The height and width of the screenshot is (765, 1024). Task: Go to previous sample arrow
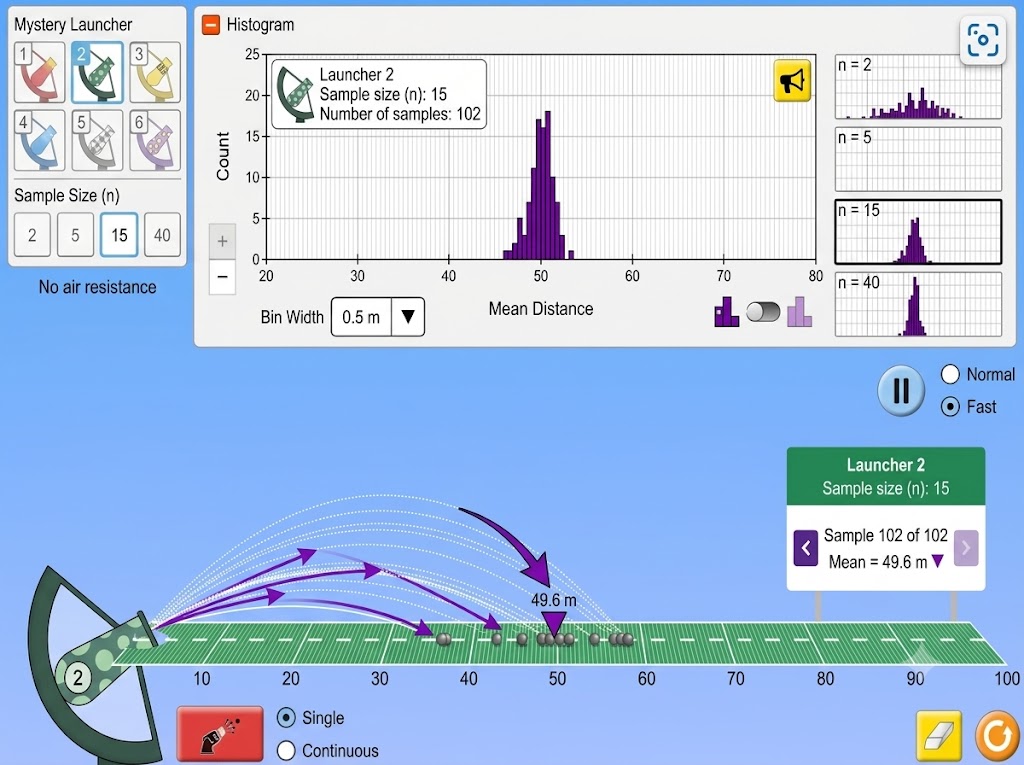click(806, 548)
